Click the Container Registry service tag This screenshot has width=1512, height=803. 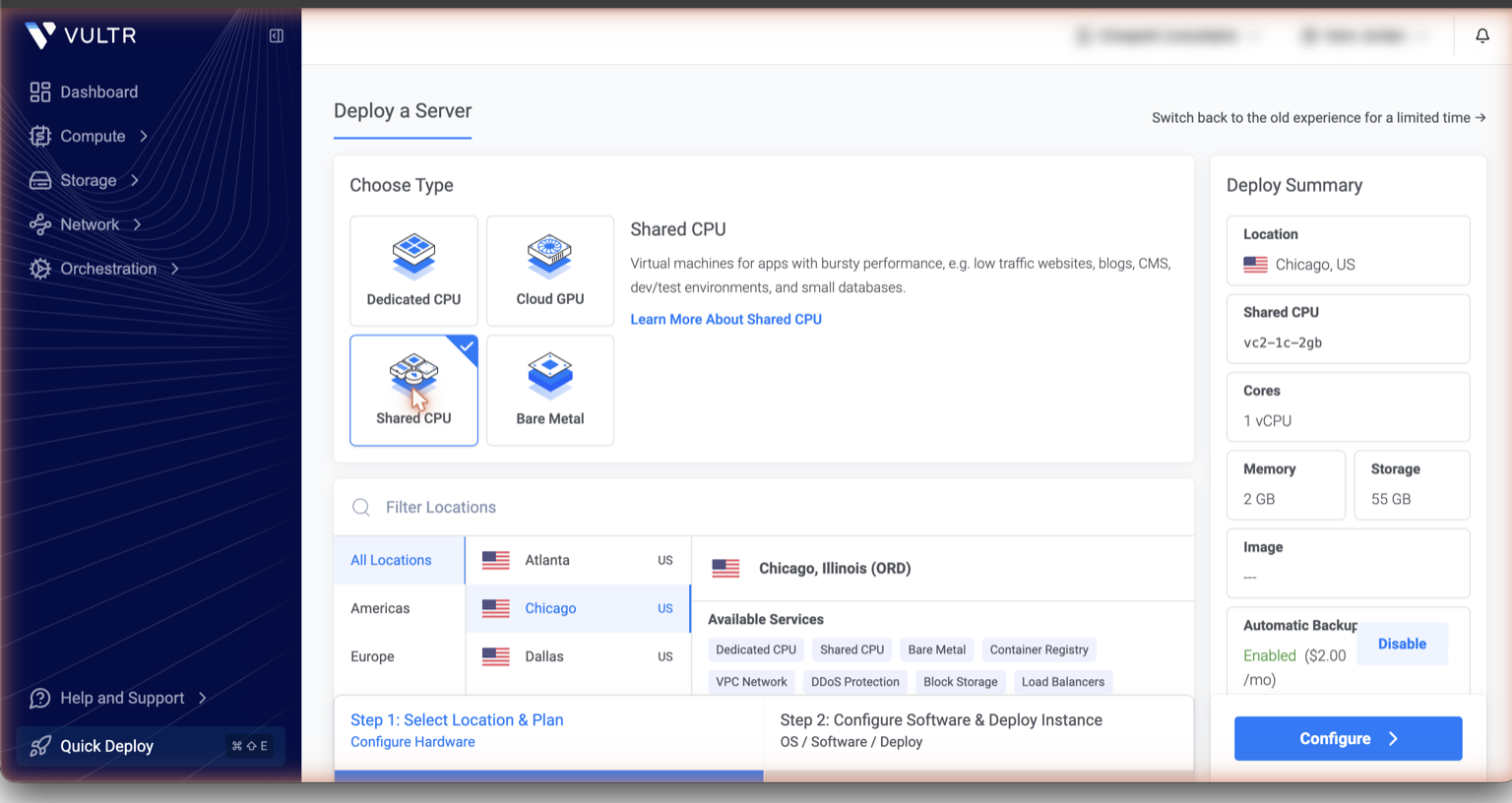tap(1039, 649)
